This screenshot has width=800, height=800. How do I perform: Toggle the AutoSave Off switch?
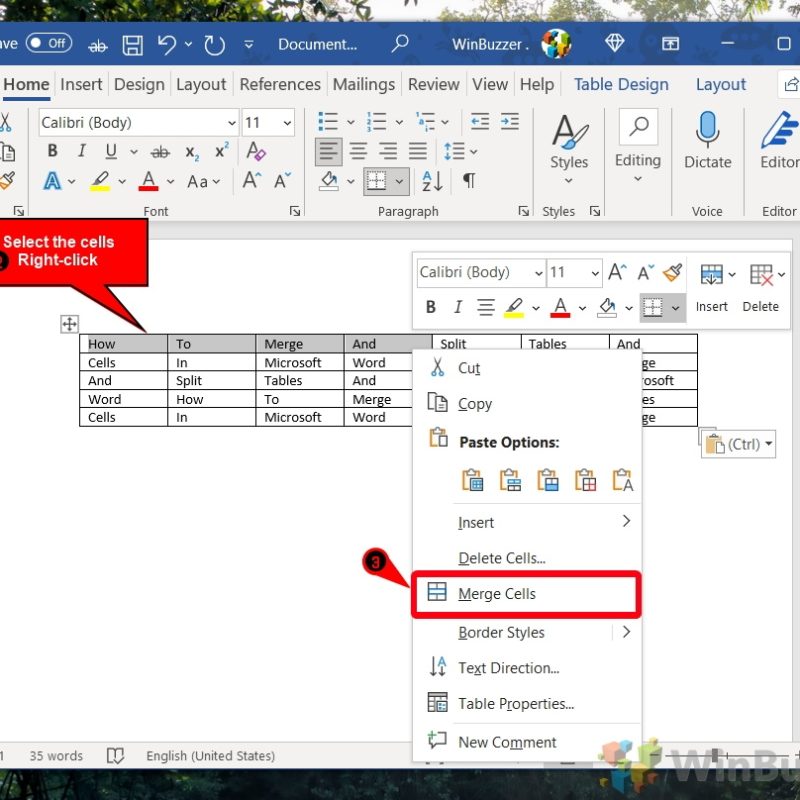(x=49, y=43)
